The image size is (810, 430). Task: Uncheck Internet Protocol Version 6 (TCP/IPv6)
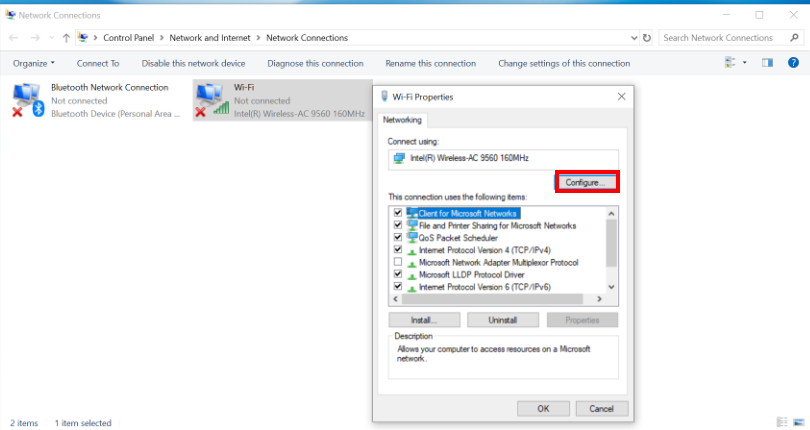coord(398,286)
